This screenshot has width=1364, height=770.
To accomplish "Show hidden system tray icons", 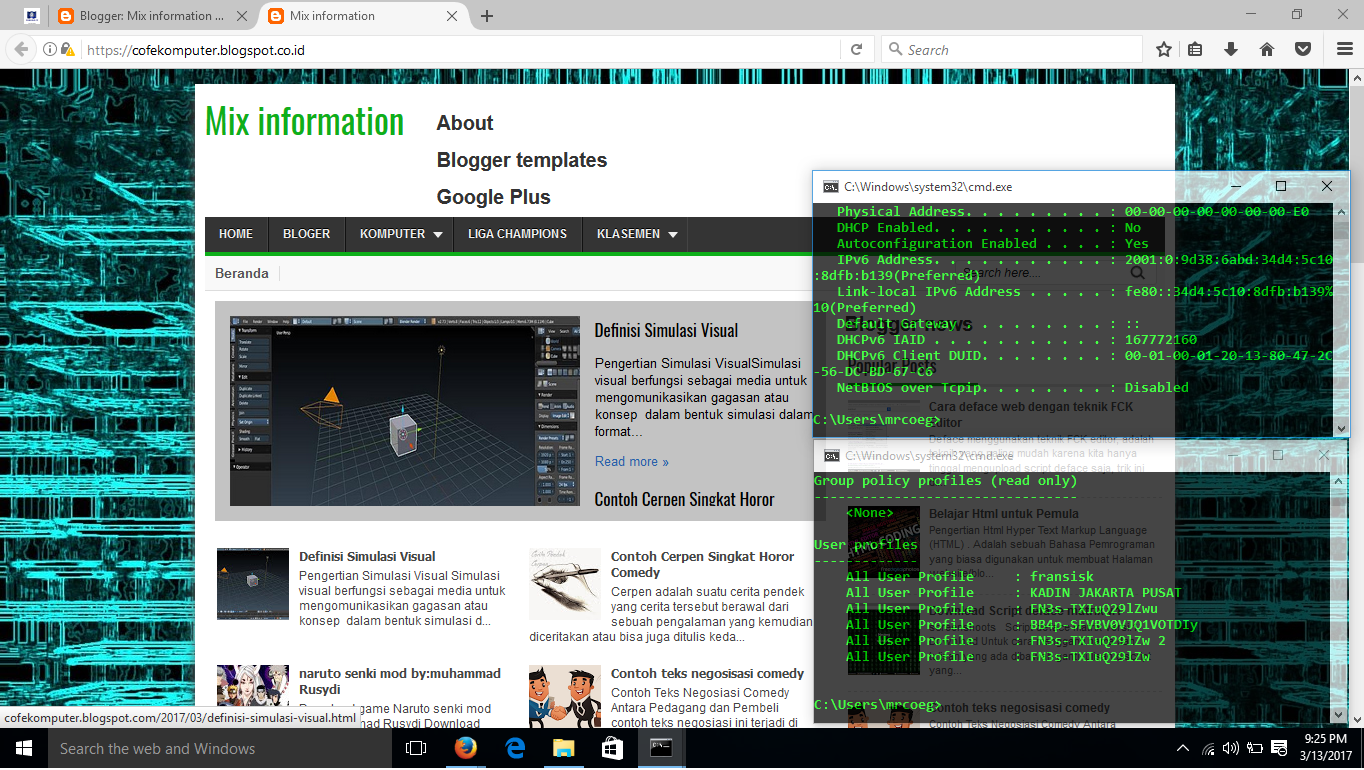I will click(1183, 748).
